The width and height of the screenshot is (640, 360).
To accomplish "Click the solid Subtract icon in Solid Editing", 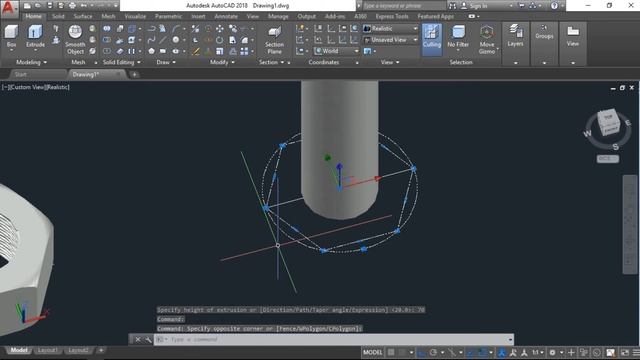I will click(107, 40).
